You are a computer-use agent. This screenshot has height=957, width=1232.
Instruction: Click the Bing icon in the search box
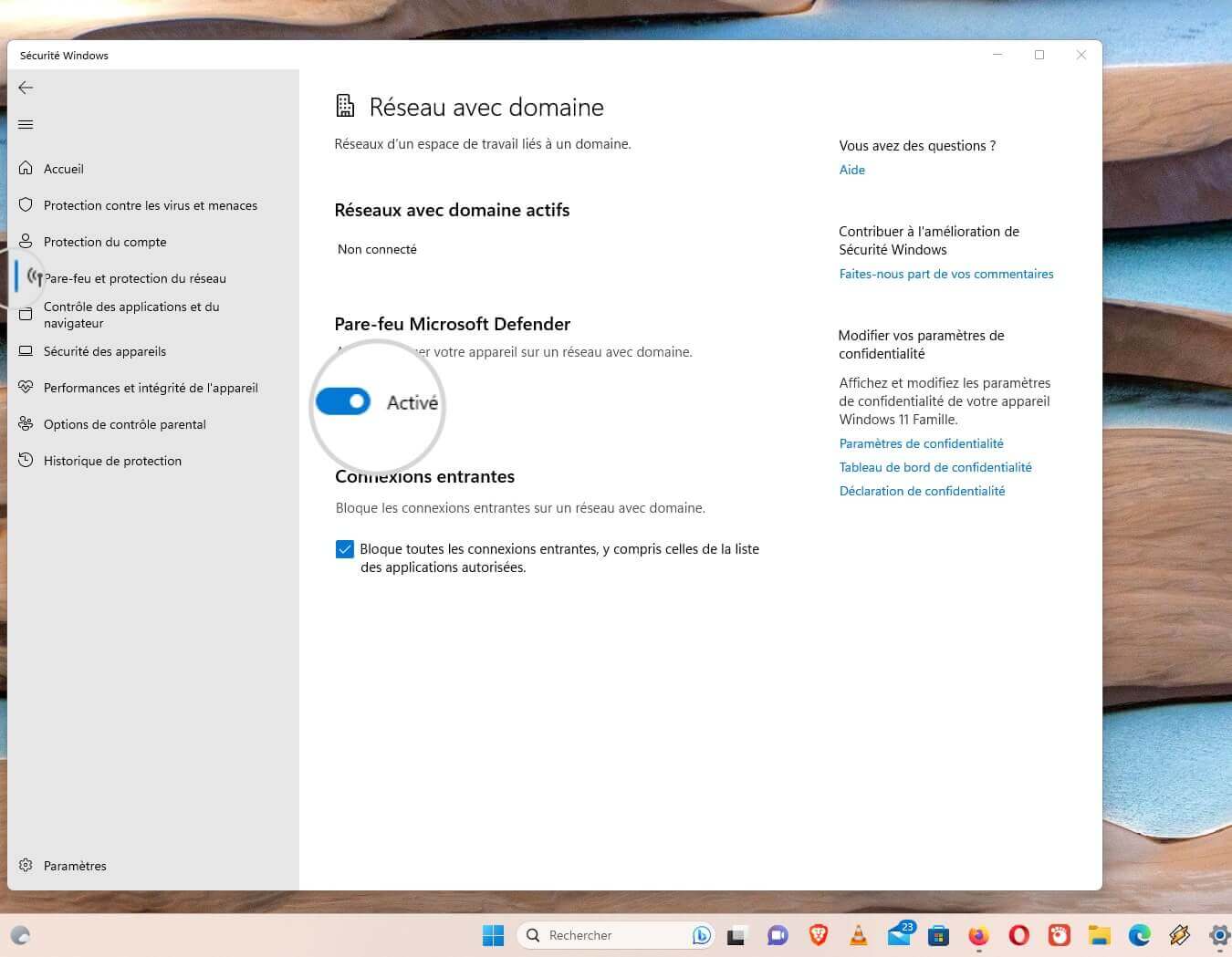pyautogui.click(x=701, y=935)
